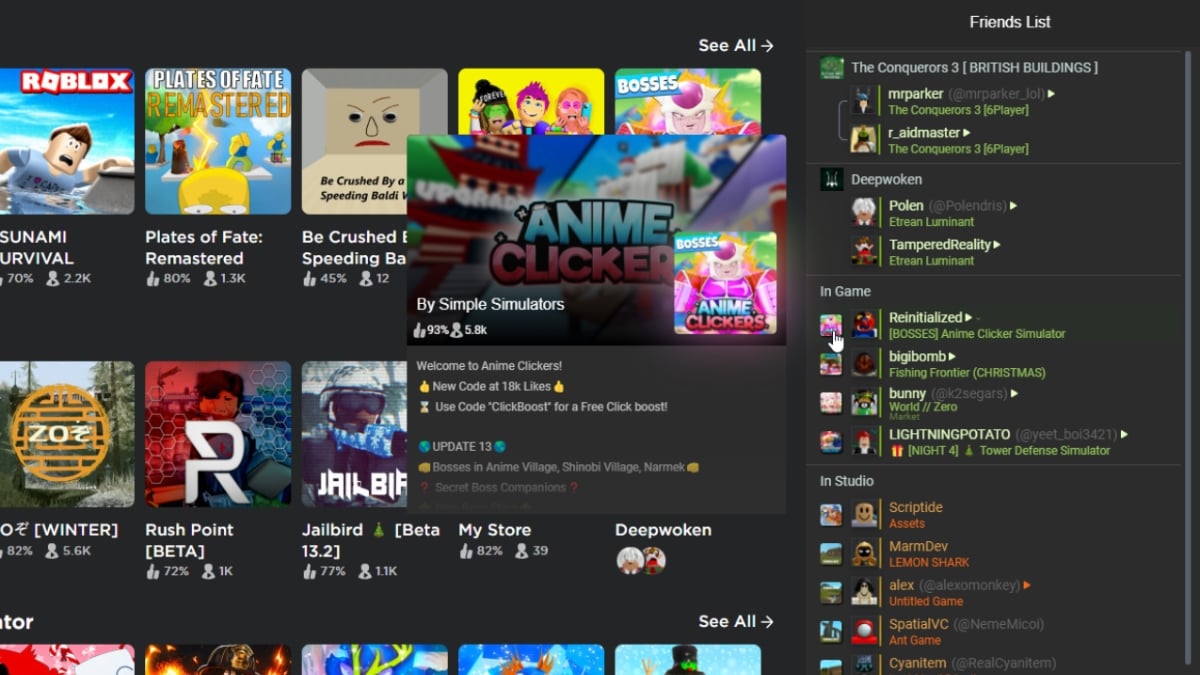Expand alex's arrow in the In Studio section
The width and height of the screenshot is (1200, 675).
(1026, 584)
